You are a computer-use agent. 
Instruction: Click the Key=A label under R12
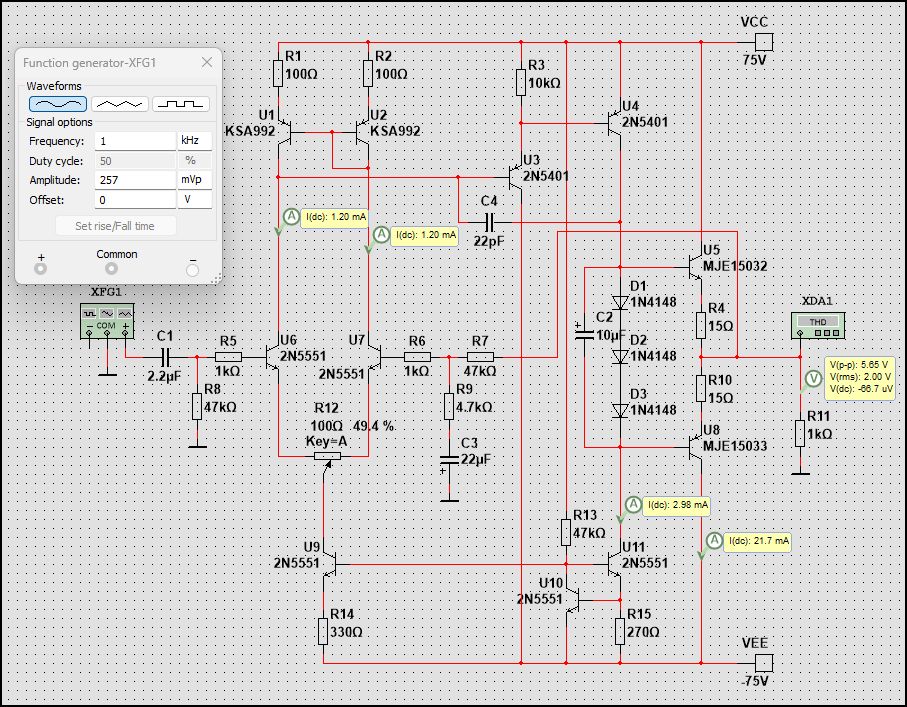pyautogui.click(x=327, y=442)
